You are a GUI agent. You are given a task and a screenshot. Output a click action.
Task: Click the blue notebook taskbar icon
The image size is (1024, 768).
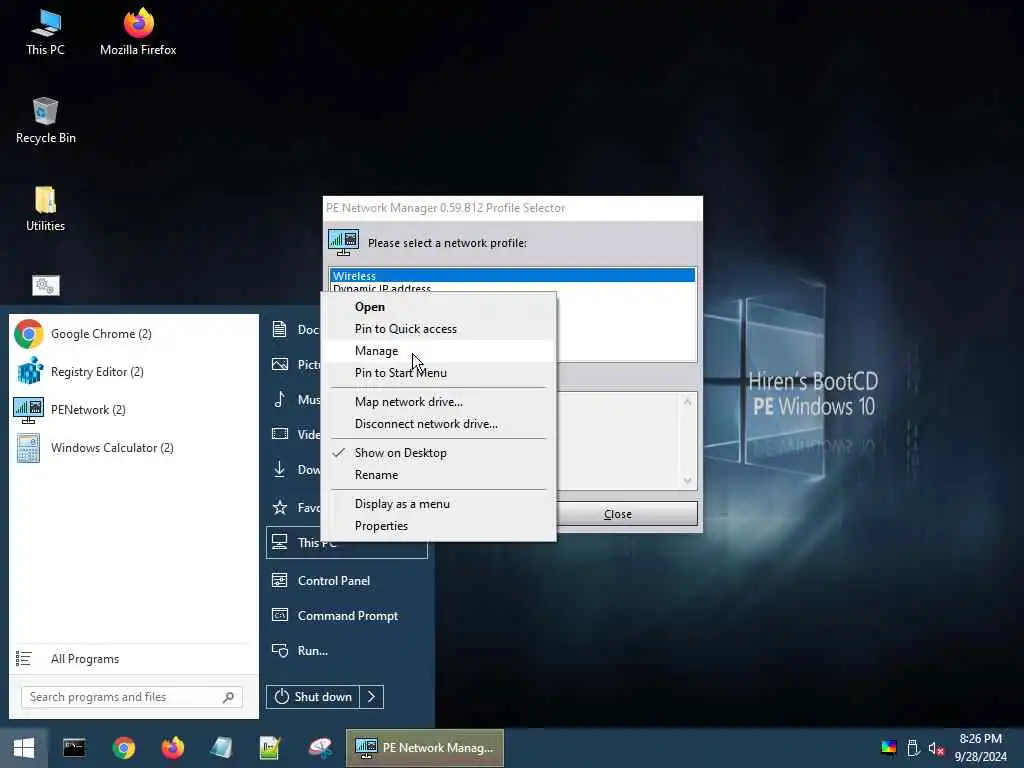tap(221, 748)
